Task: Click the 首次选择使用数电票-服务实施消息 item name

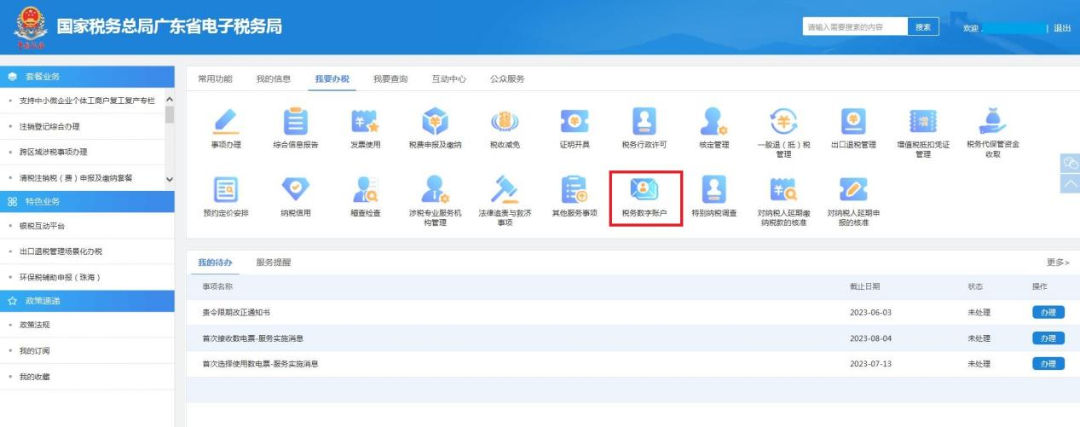Action: tap(260, 364)
